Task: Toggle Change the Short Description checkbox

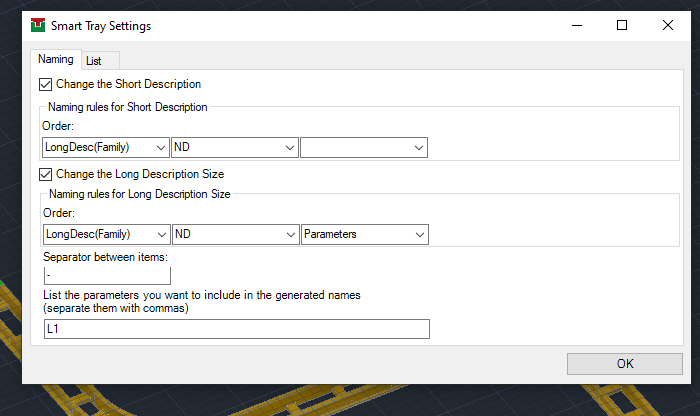Action: tap(46, 84)
